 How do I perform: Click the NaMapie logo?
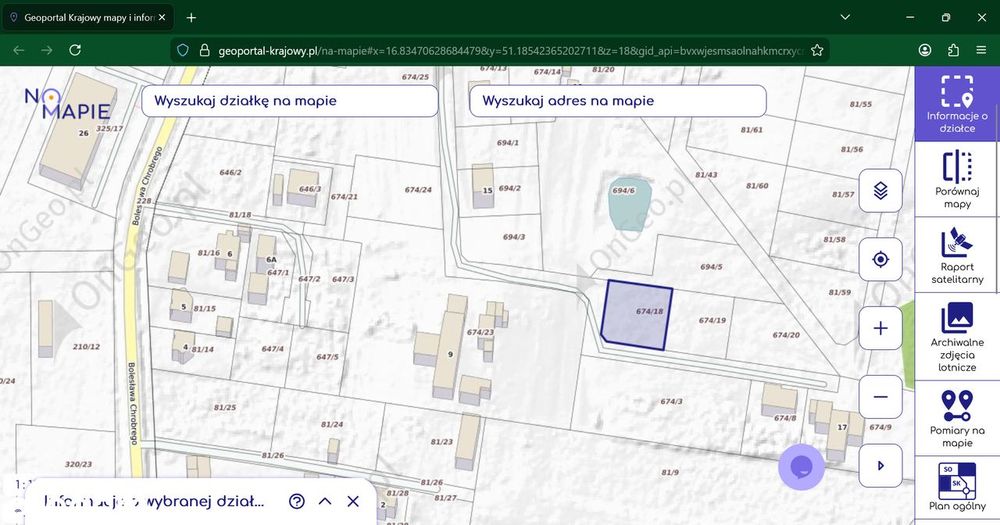pyautogui.click(x=67, y=103)
